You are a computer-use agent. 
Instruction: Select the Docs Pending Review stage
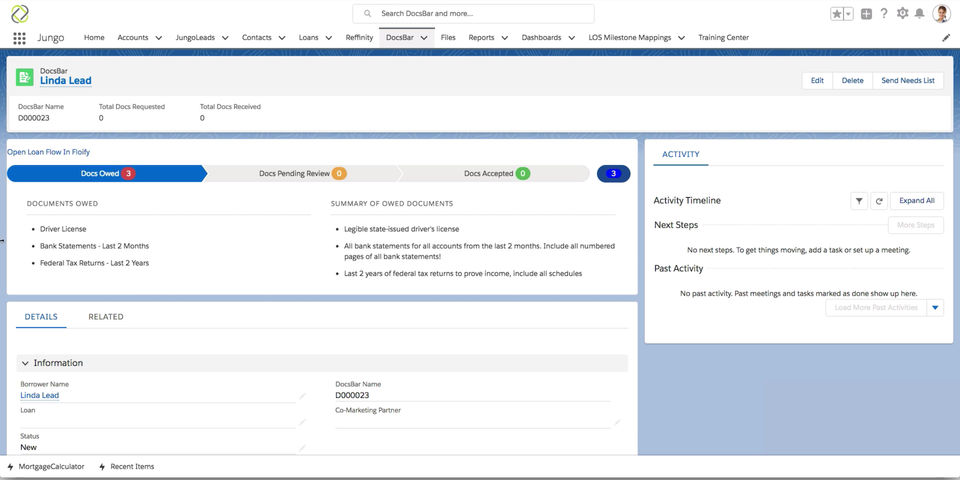pos(300,174)
